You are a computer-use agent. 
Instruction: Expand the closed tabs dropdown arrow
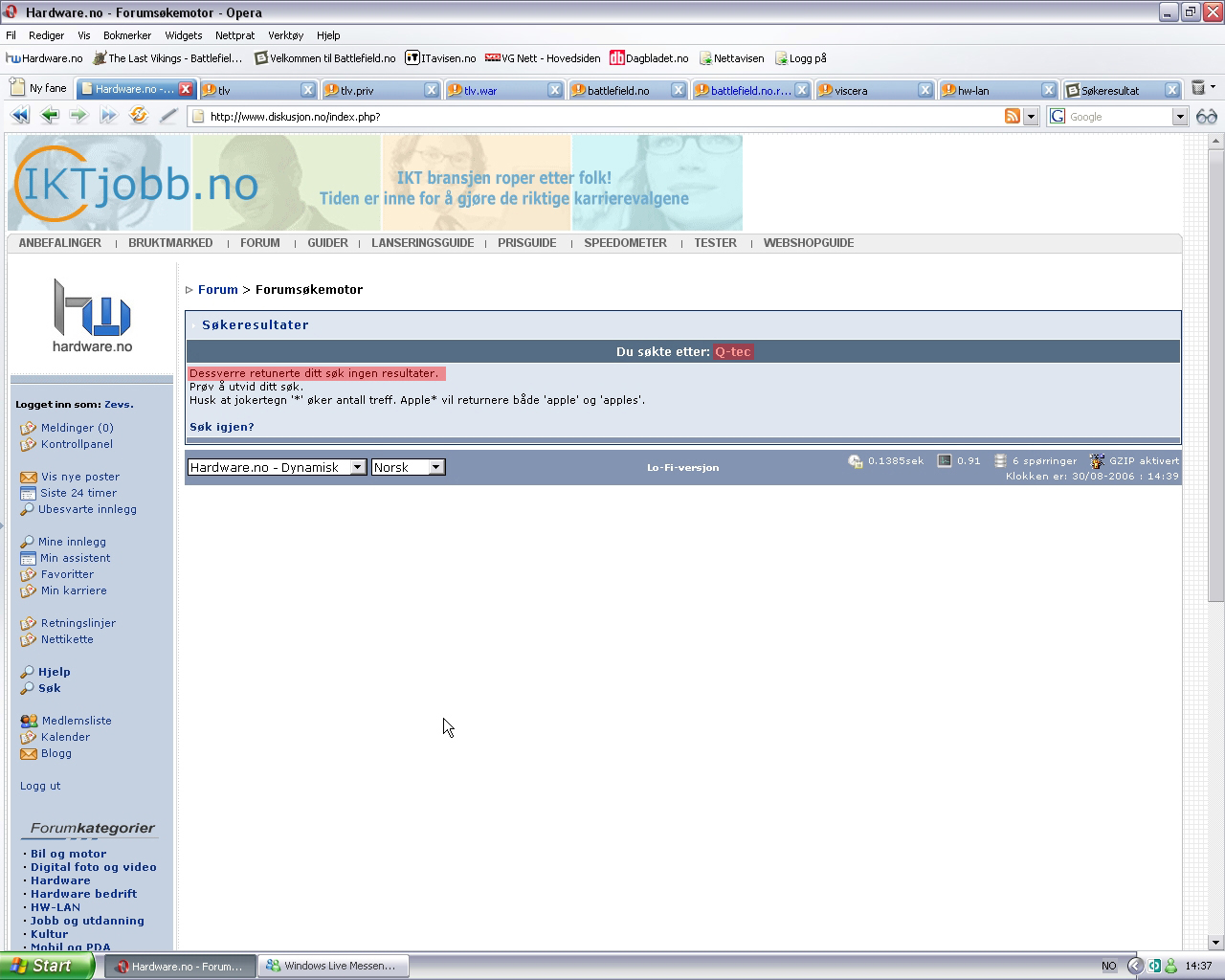click(1213, 87)
